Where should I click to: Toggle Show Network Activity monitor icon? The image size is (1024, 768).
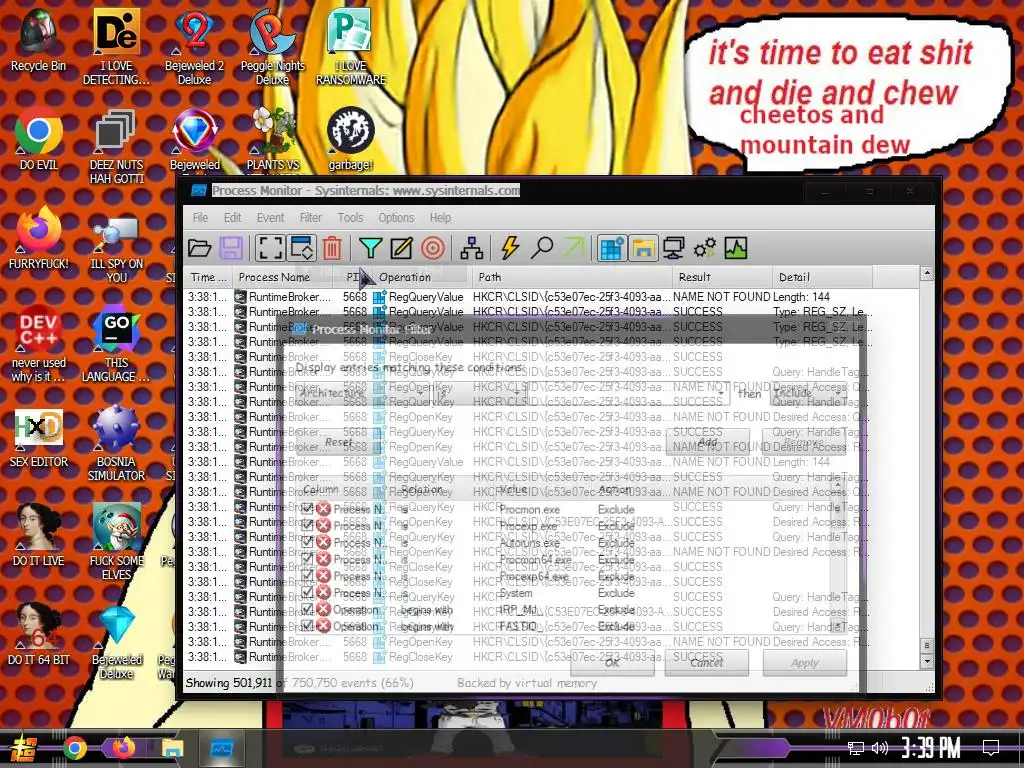674,248
